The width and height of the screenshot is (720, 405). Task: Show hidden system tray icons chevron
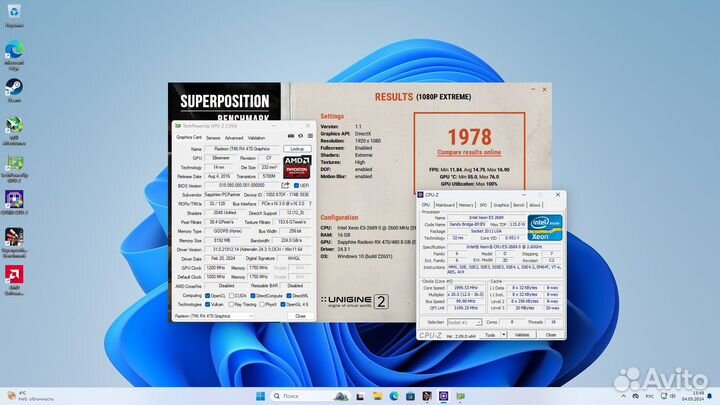(x=623, y=396)
